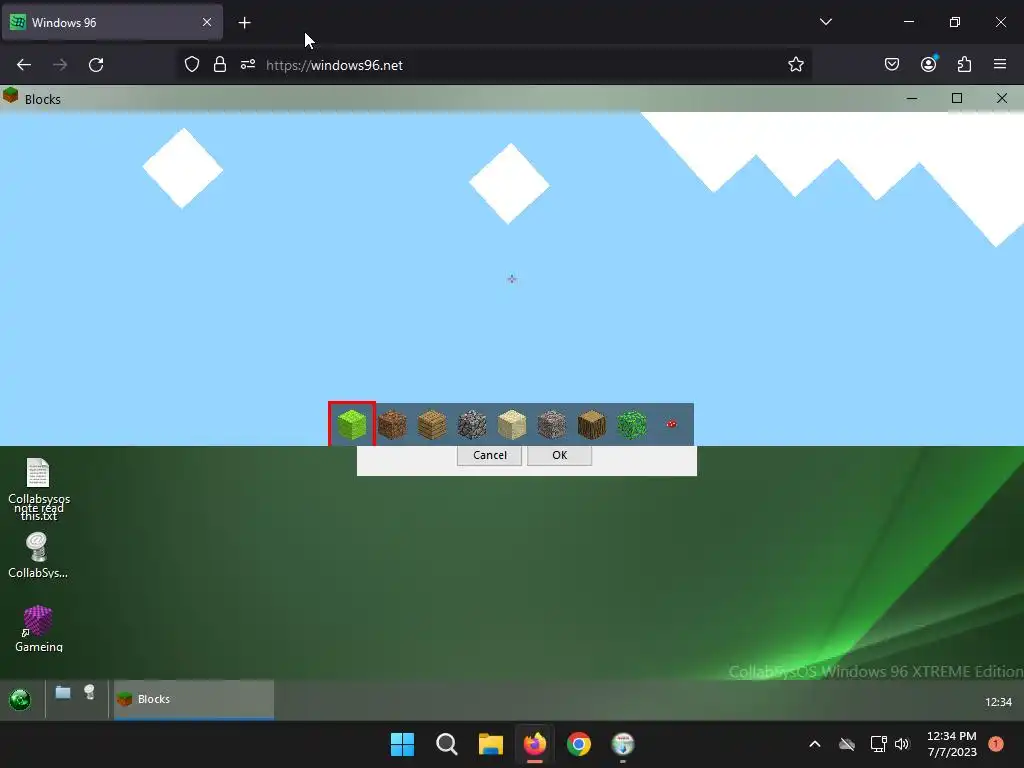
Task: Open the CollabSys desktop shortcut
Action: pyautogui.click(x=38, y=556)
